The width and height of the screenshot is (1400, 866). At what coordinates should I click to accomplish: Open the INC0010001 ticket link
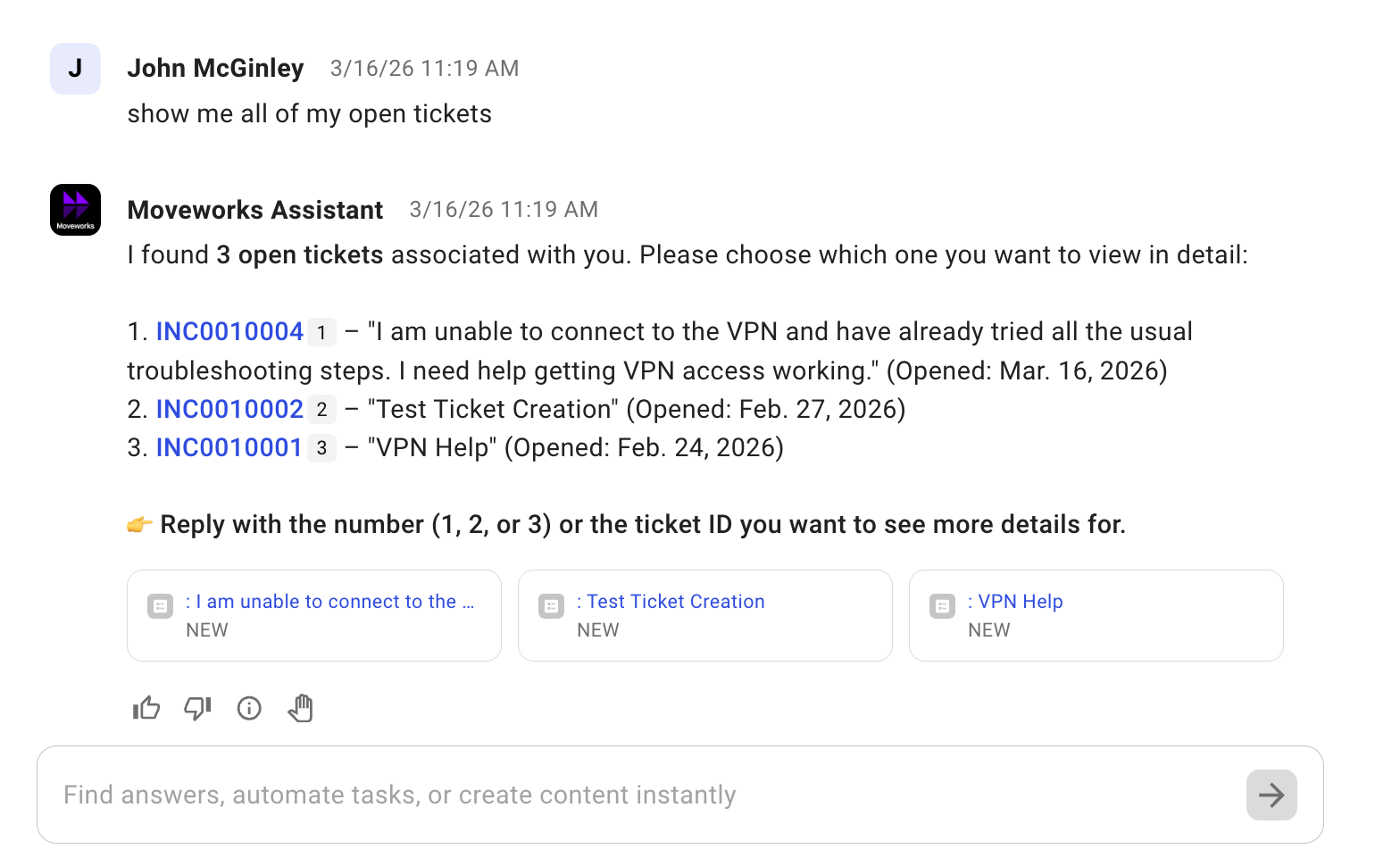pos(229,448)
